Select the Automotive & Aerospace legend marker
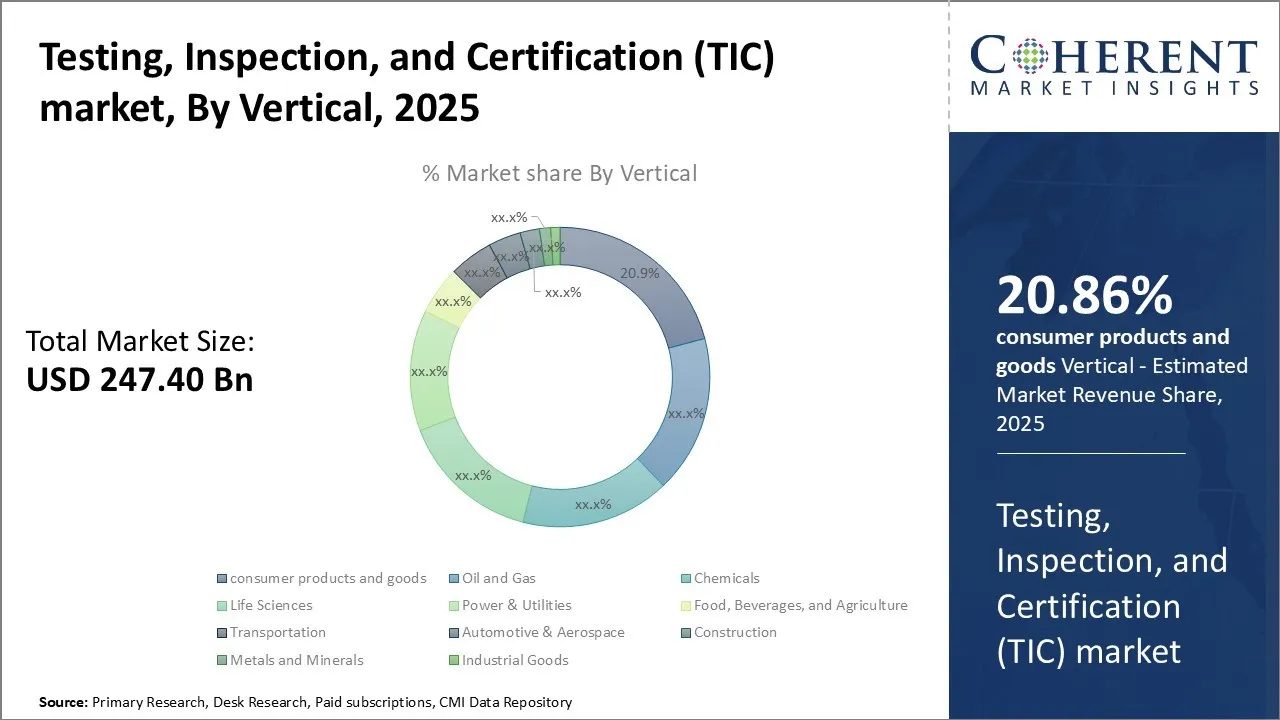Screen dimensions: 1280x720 (453, 633)
